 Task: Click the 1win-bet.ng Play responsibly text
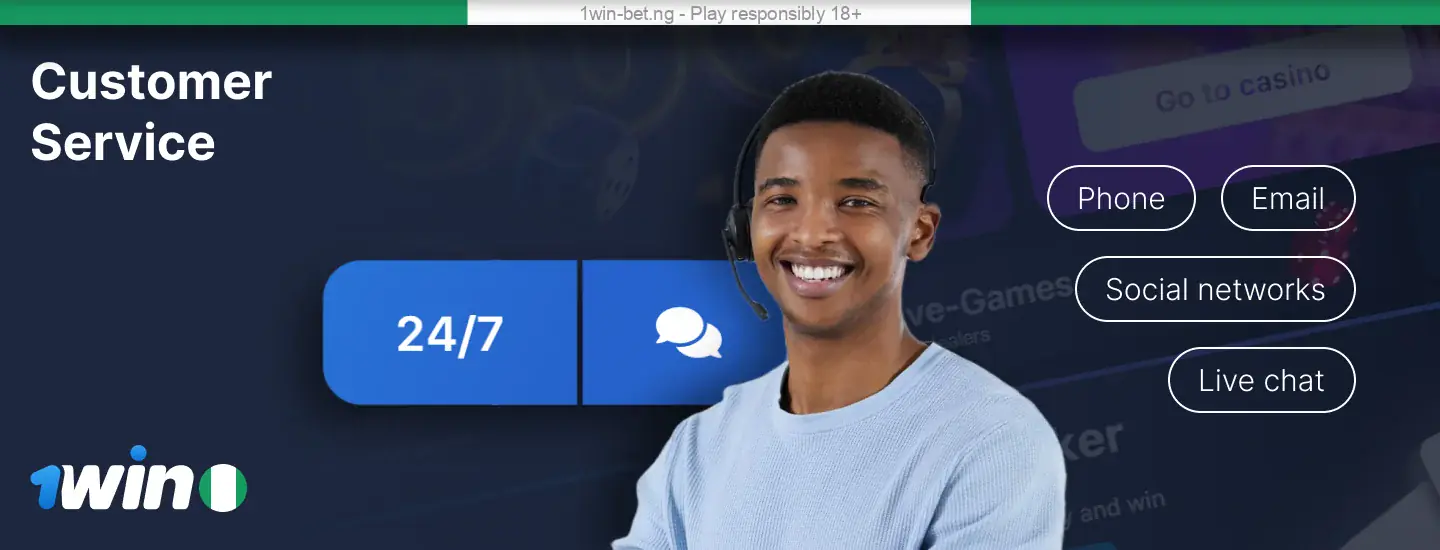tap(720, 13)
